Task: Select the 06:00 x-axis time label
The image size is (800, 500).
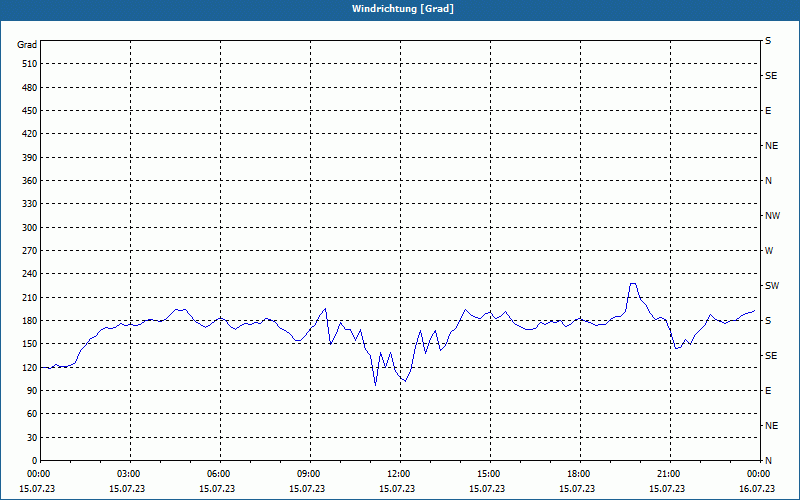Action: point(220,474)
